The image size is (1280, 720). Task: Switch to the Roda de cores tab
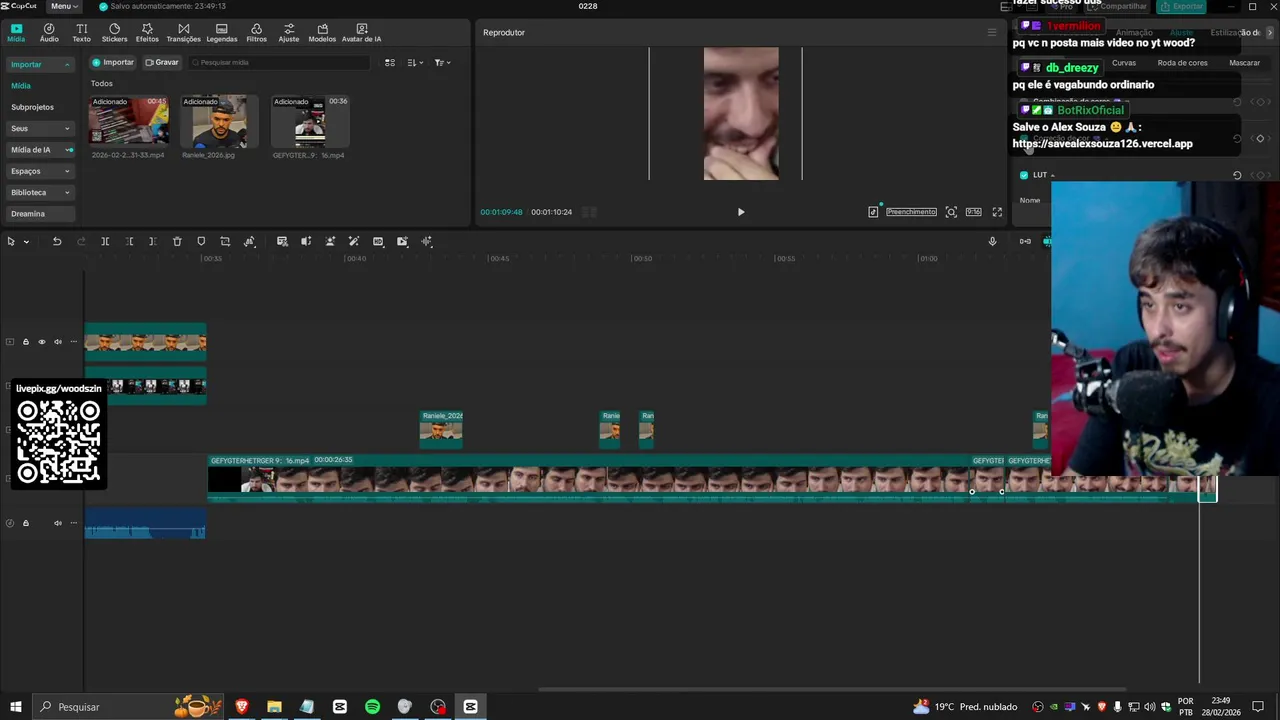pyautogui.click(x=1182, y=62)
